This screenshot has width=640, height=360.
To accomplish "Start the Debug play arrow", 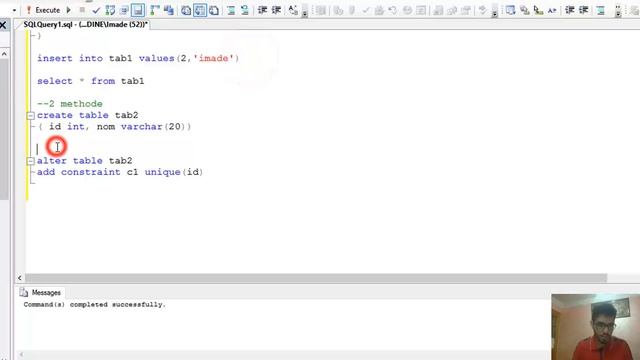I will pyautogui.click(x=69, y=10).
